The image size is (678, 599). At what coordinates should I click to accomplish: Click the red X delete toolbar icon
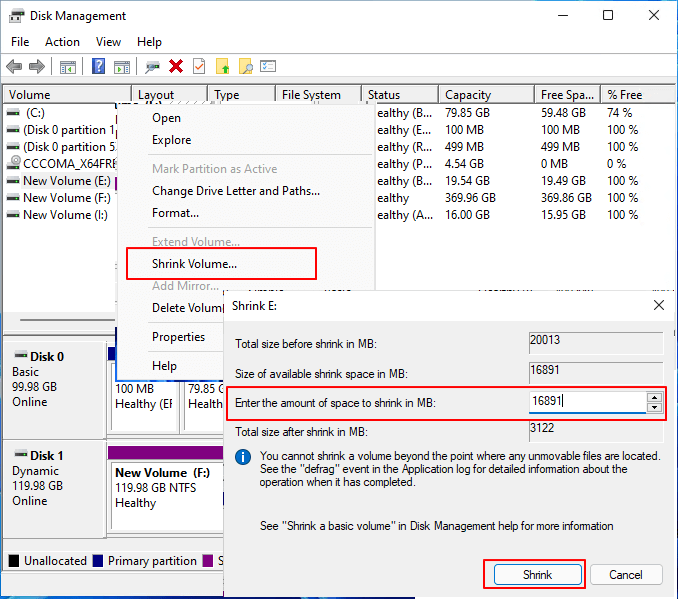[x=176, y=67]
